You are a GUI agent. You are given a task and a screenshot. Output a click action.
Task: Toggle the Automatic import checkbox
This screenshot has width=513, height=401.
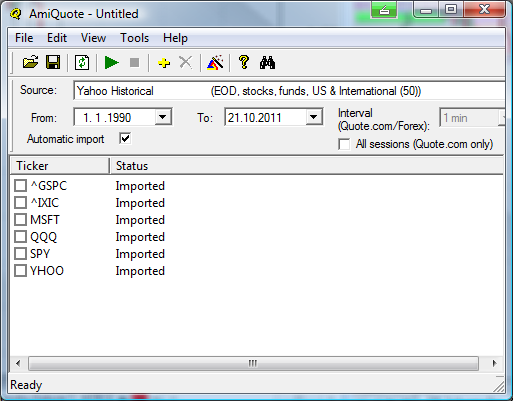pos(125,138)
